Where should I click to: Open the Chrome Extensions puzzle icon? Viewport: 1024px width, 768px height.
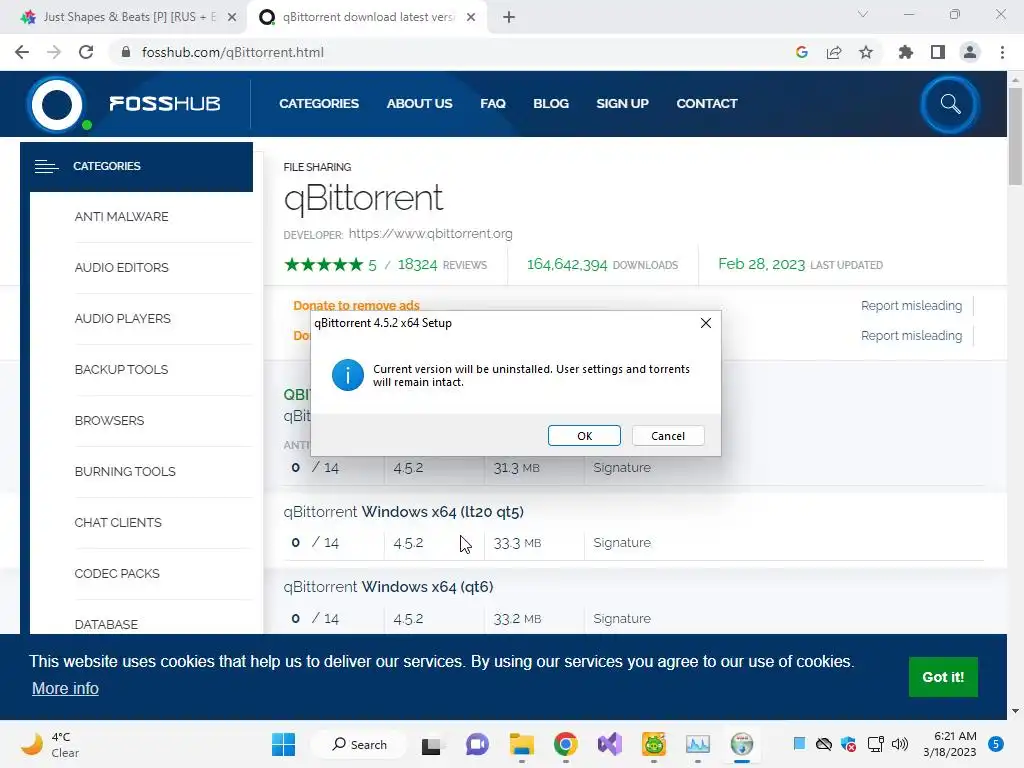pos(905,52)
